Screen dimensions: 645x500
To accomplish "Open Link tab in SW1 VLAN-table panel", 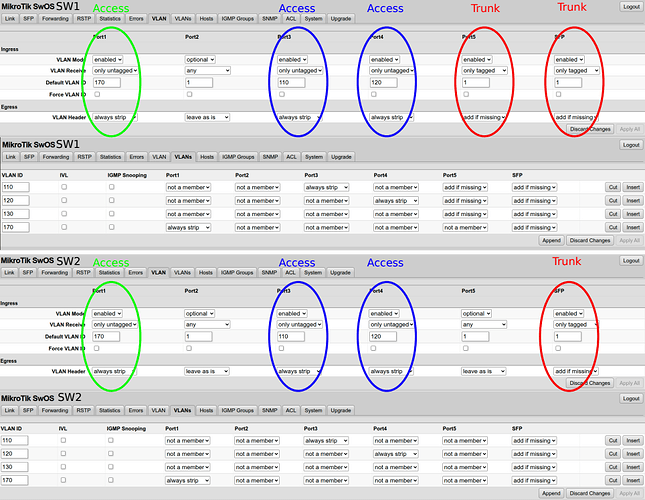I will pyautogui.click(x=11, y=157).
